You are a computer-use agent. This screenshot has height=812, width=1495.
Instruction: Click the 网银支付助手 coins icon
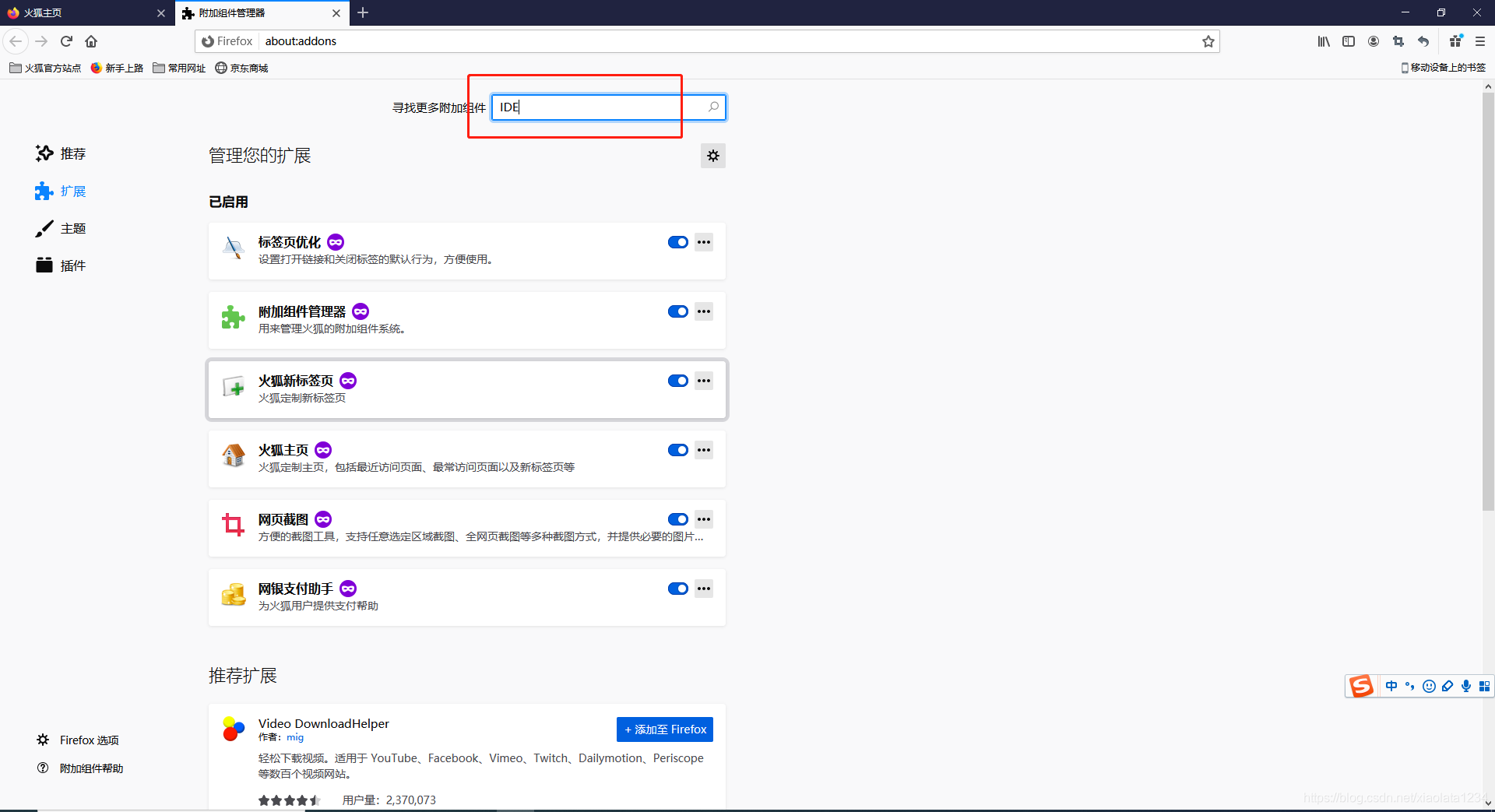[x=234, y=595]
